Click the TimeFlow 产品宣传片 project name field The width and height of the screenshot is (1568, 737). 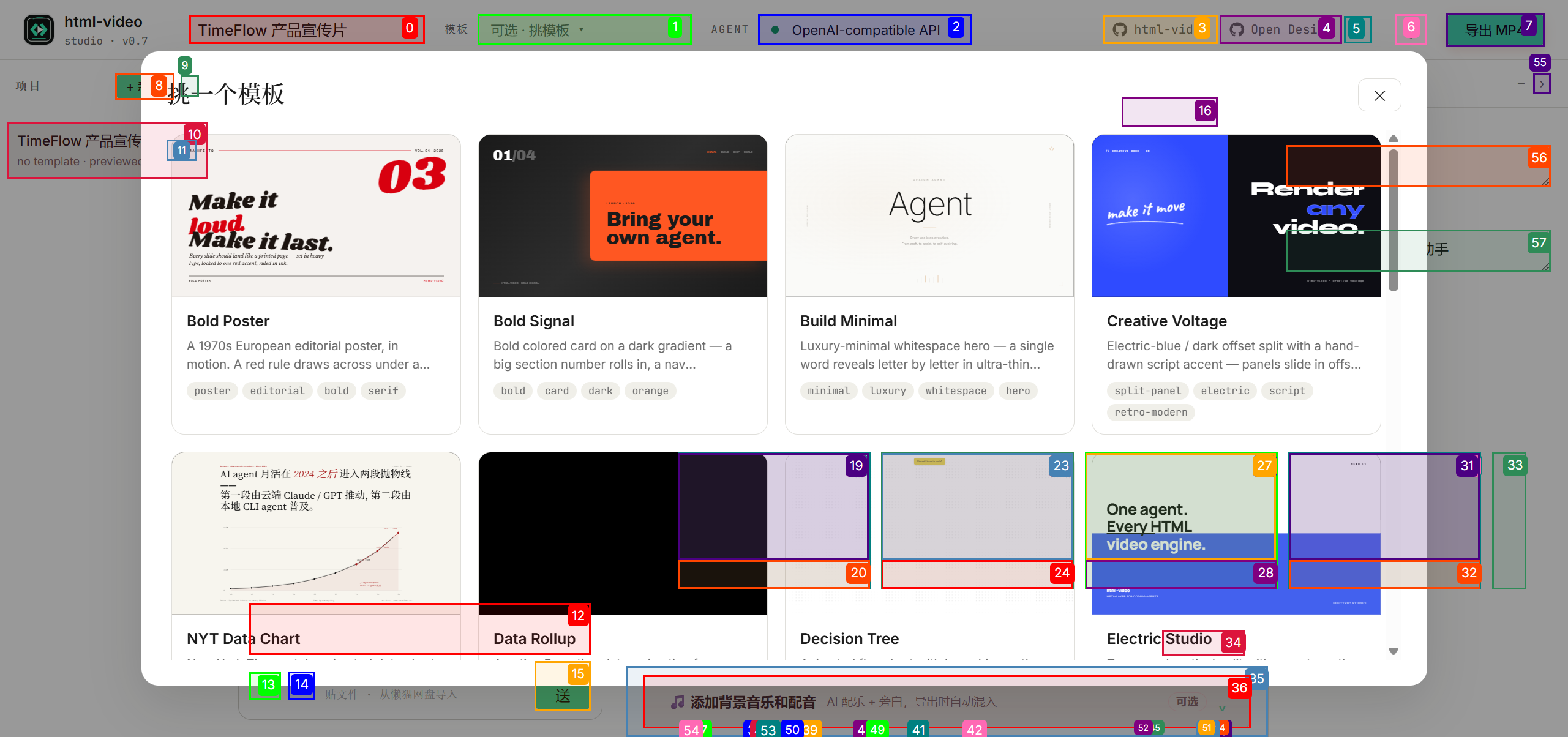pyautogui.click(x=307, y=29)
